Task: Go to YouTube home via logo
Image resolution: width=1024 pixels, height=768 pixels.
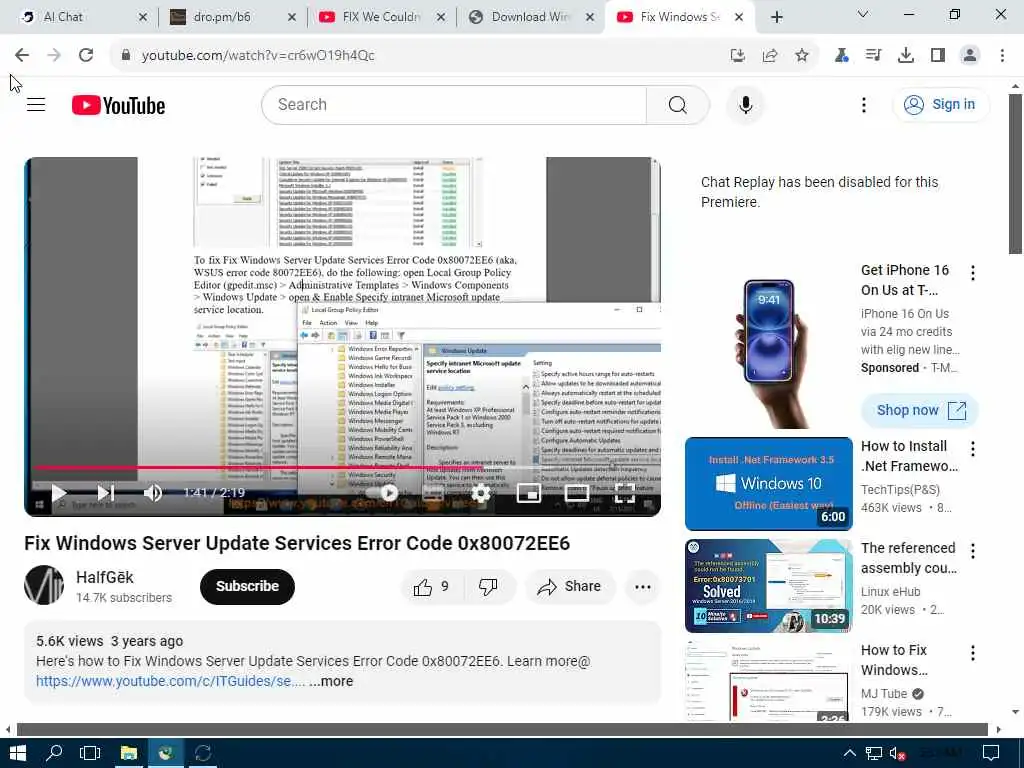Action: [118, 105]
